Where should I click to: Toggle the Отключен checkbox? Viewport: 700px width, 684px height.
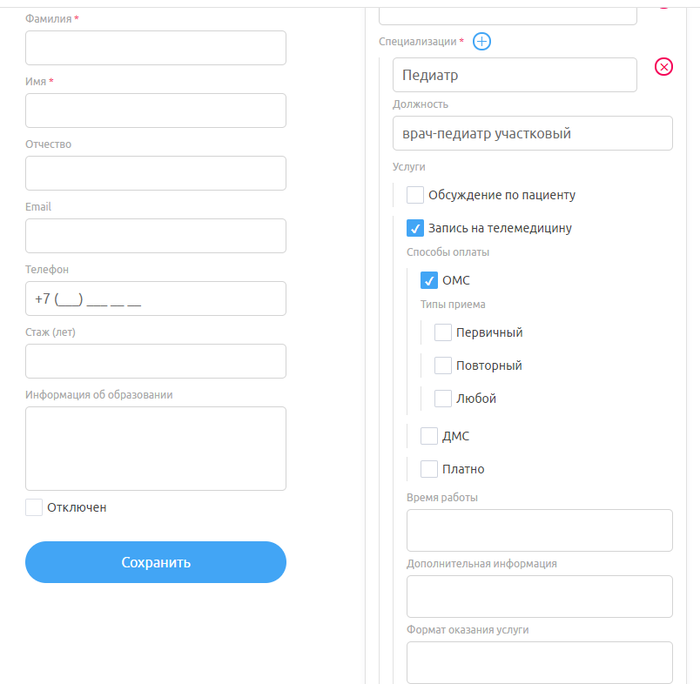click(34, 507)
